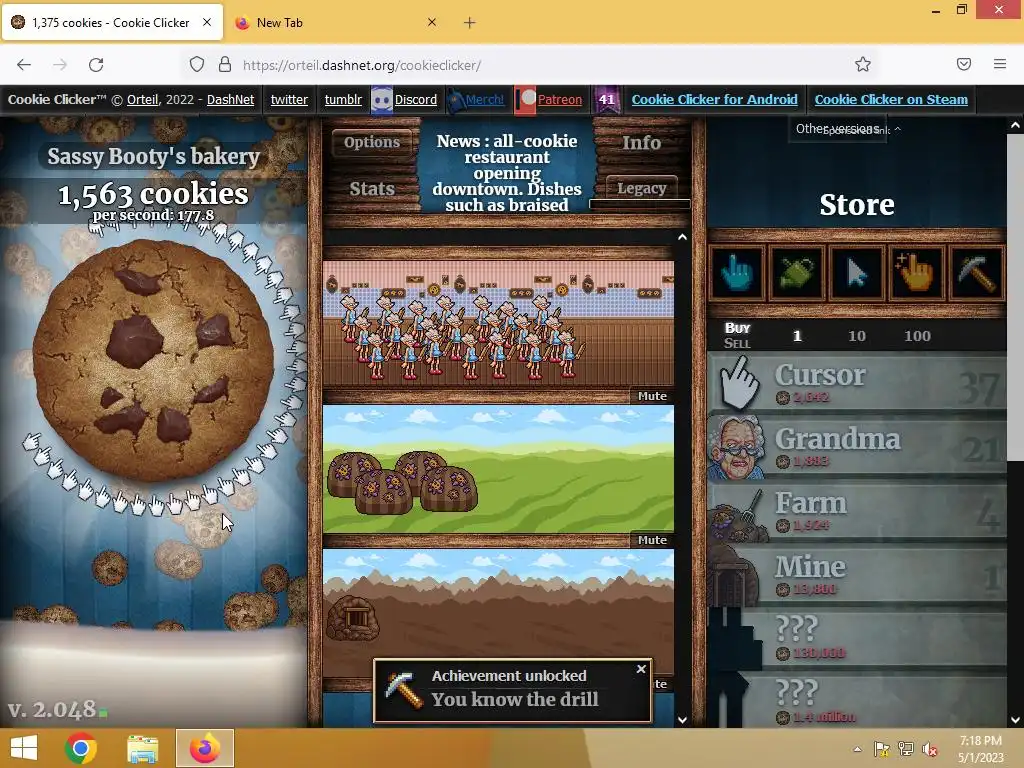Reload the current page
Screen dimensions: 1024x768
(x=96, y=65)
